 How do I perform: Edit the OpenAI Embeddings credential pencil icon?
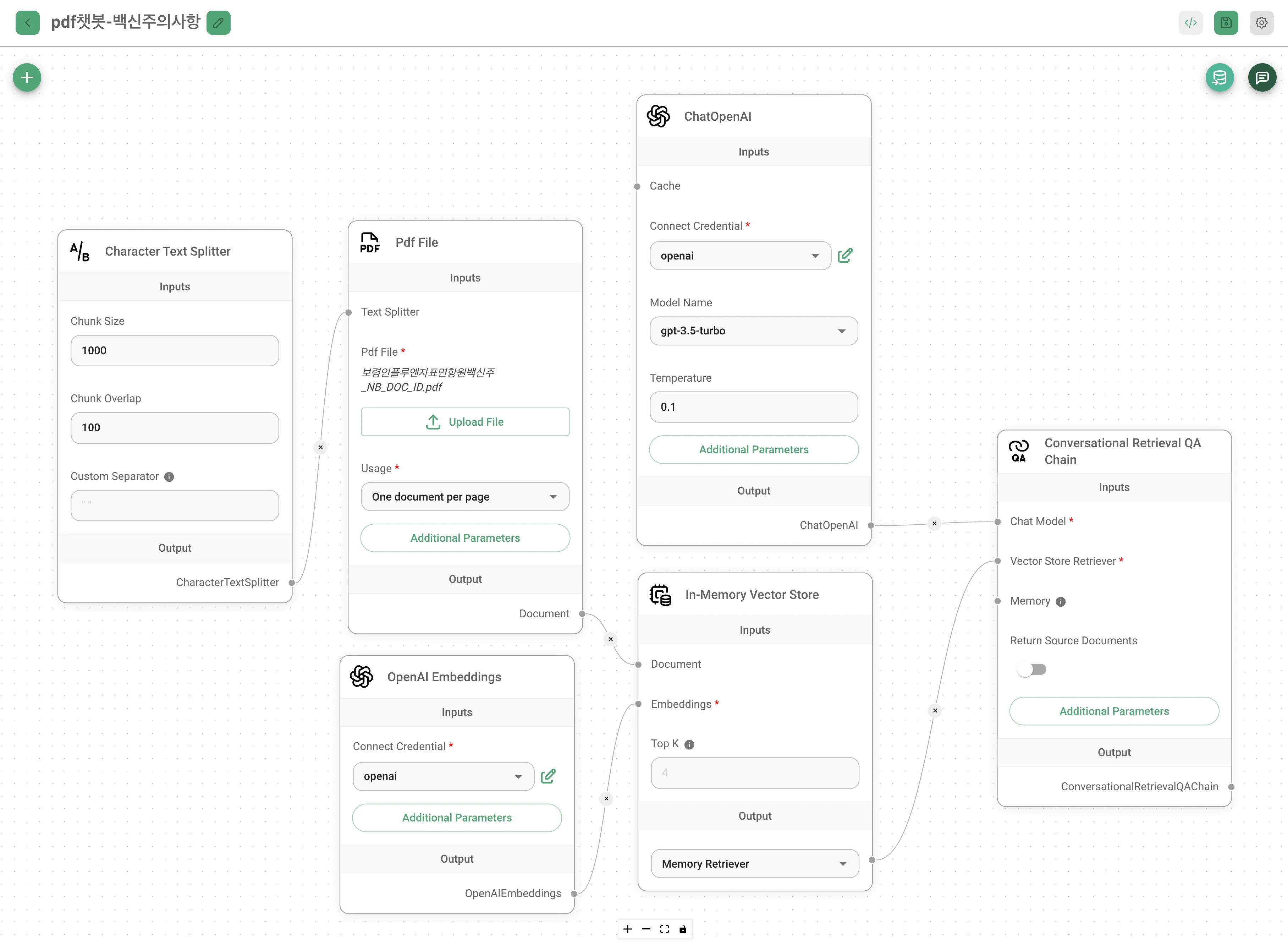coord(548,776)
